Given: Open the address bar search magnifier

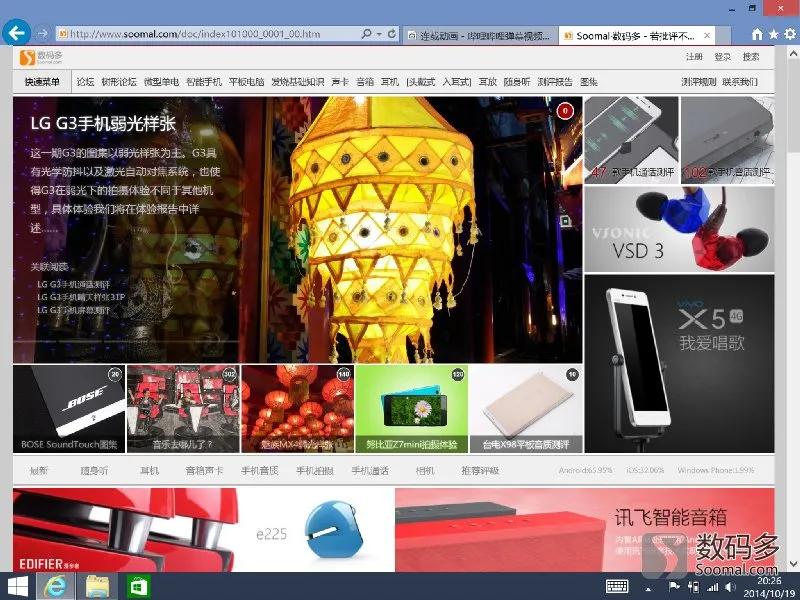Looking at the screenshot, I should (366, 34).
